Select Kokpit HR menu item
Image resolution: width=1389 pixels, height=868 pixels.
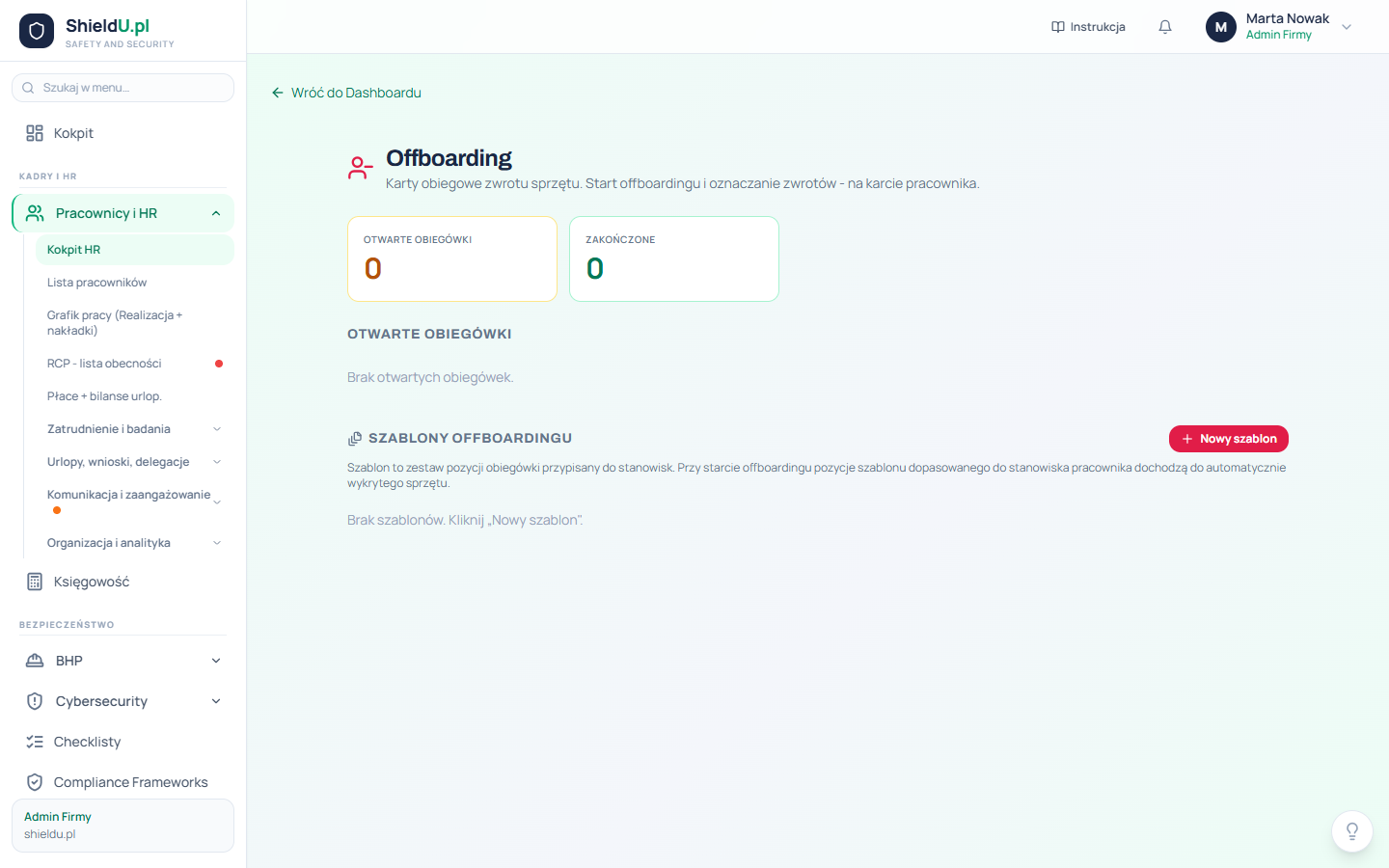click(x=135, y=250)
